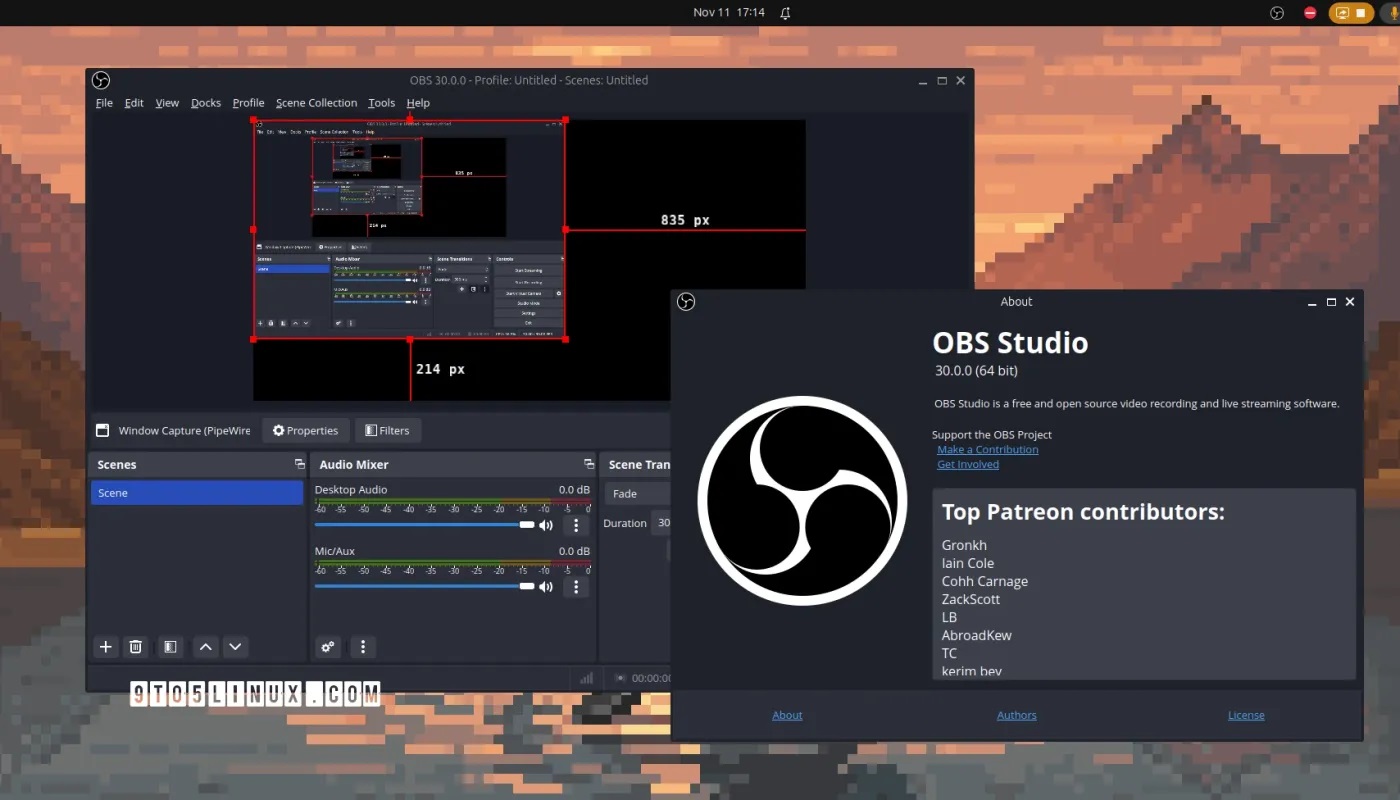
Task: Open Make a Contribution link
Action: pos(987,450)
